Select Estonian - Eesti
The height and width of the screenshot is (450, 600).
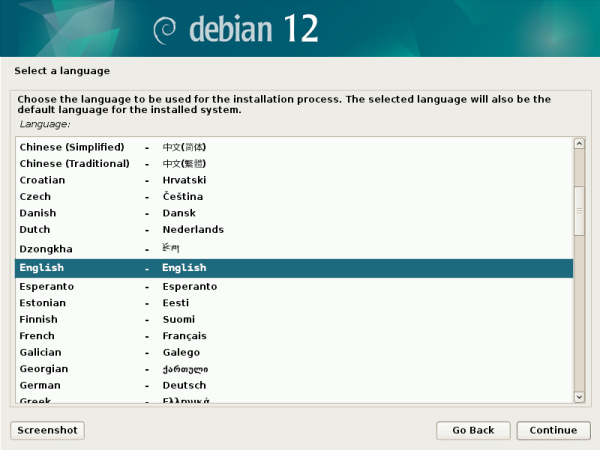pos(294,303)
